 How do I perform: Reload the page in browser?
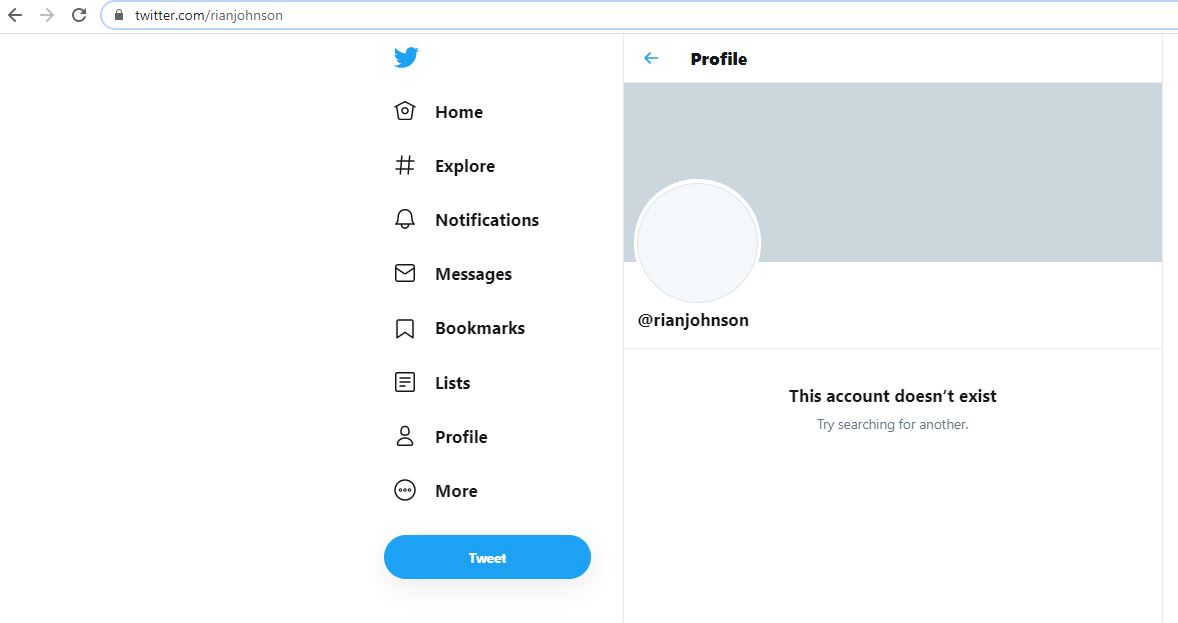[x=79, y=15]
